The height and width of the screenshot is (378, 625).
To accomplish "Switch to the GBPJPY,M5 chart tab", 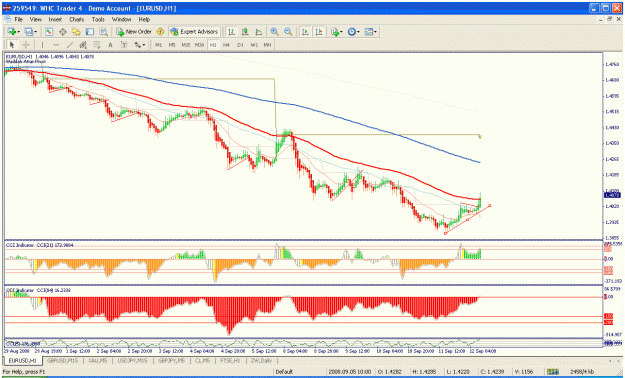I will point(170,360).
